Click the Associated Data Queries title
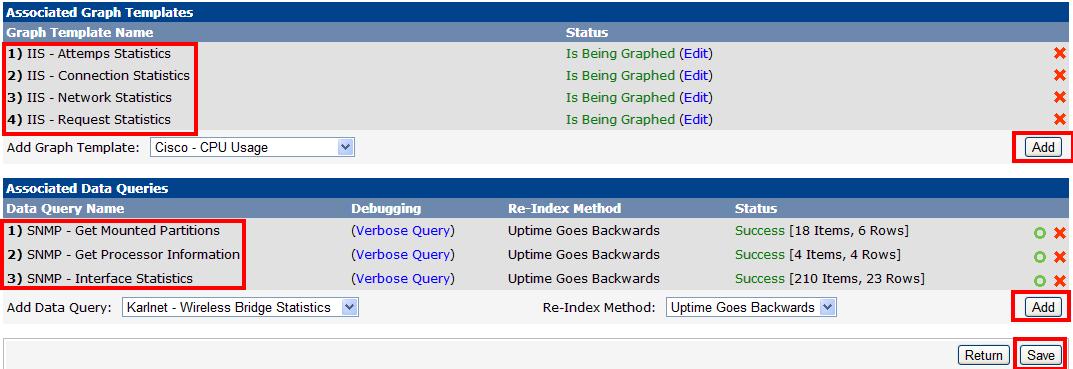1073x369 pixels. pyautogui.click(x=88, y=188)
